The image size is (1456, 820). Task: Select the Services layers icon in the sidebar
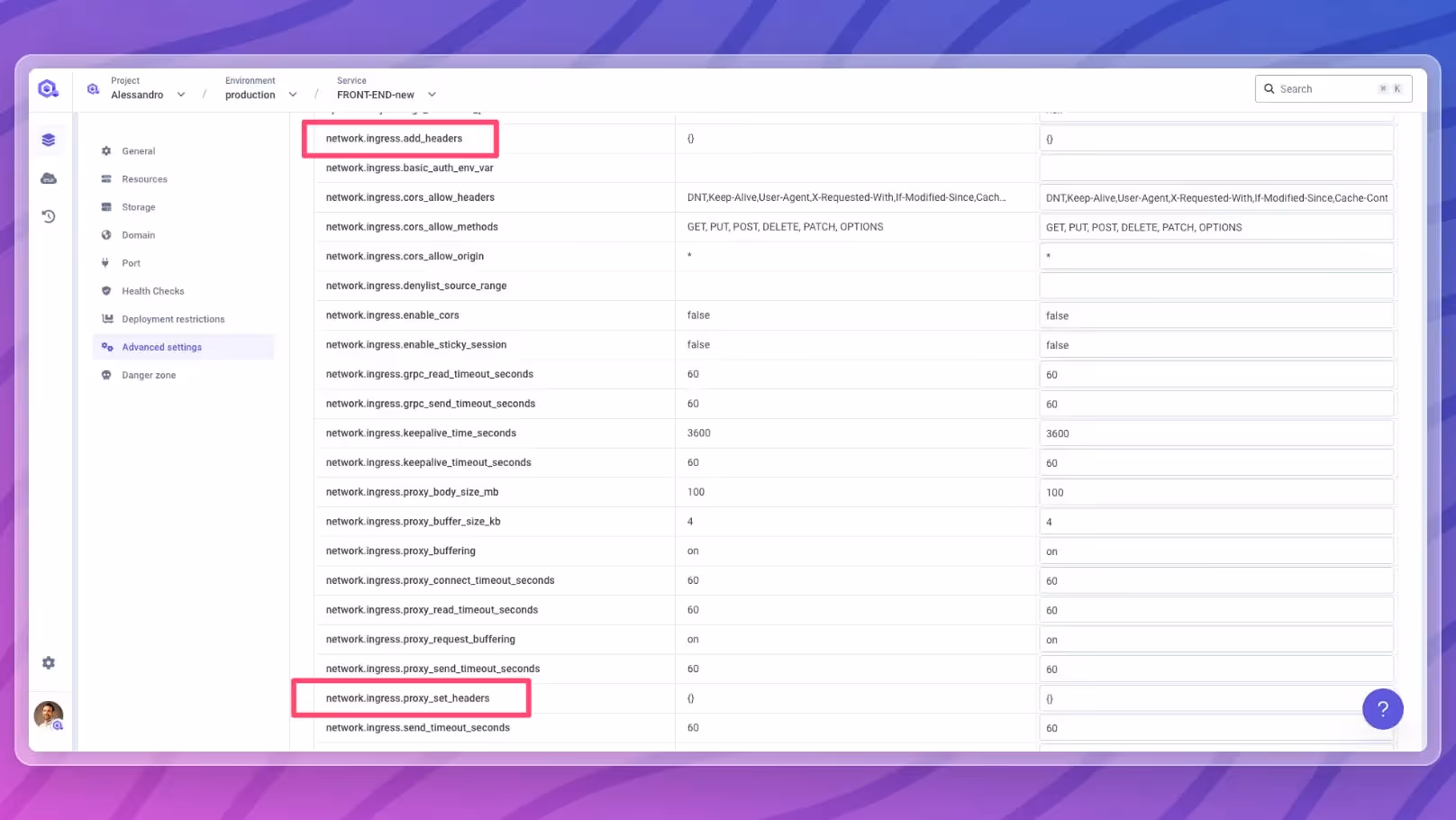tap(48, 139)
